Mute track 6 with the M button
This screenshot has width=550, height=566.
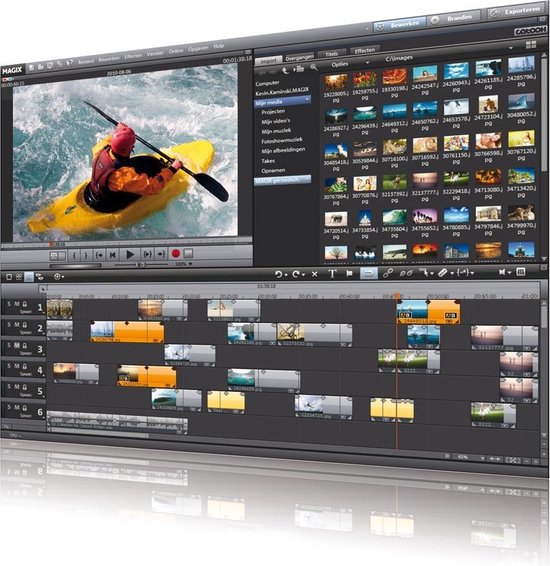point(17,407)
